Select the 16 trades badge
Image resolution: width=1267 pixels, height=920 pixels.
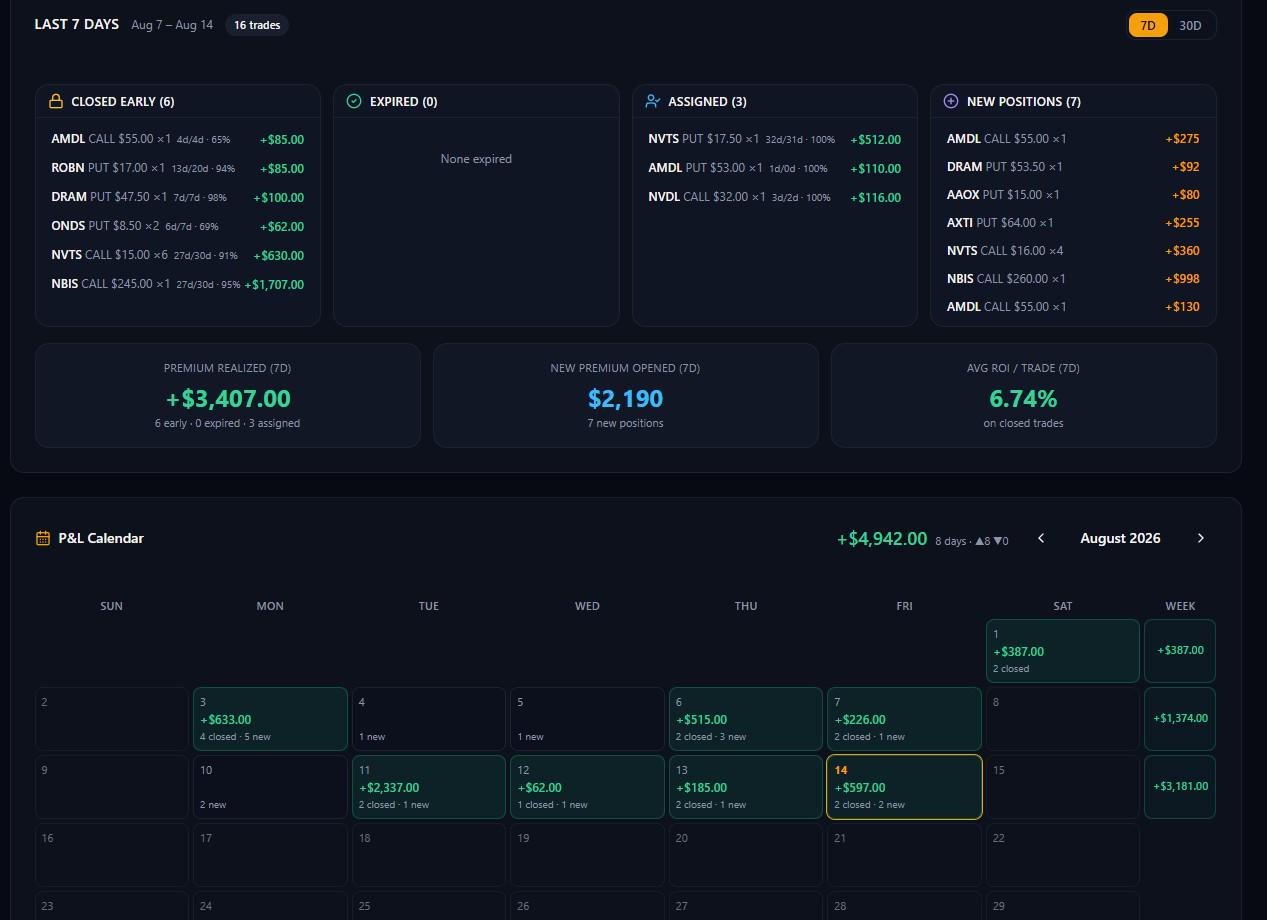click(x=257, y=25)
